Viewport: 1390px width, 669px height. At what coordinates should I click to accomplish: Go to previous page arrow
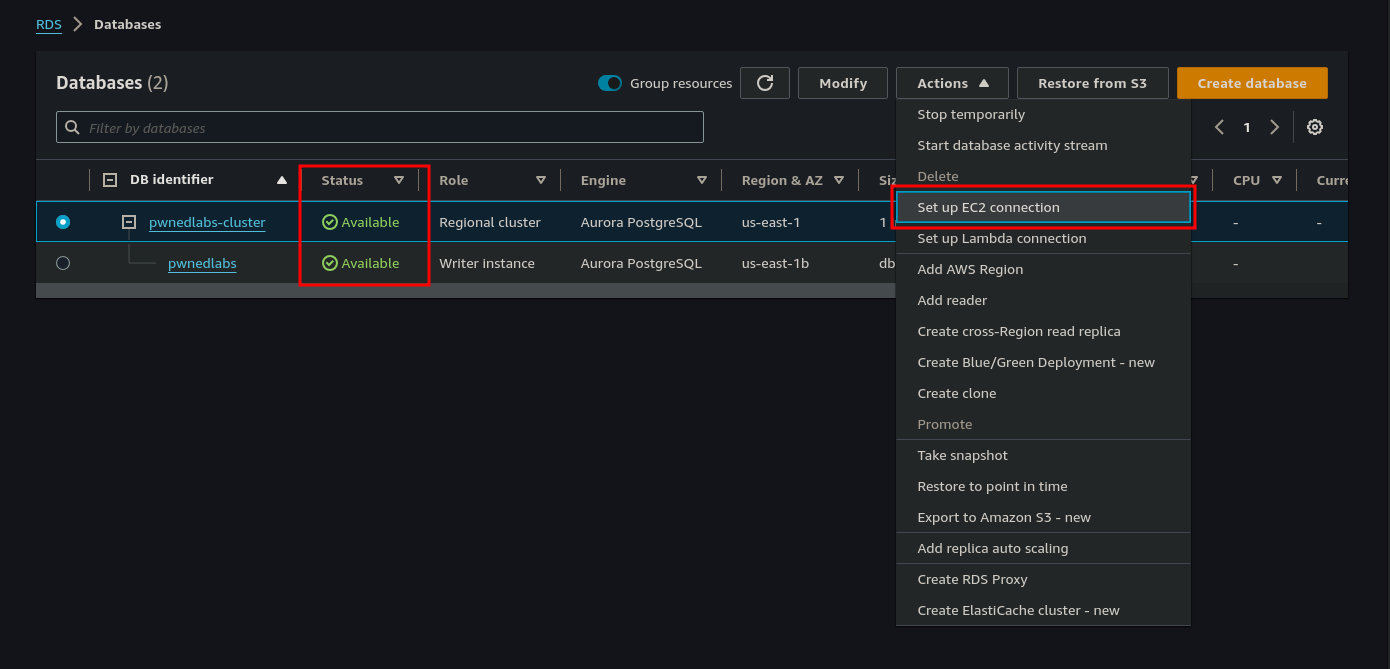tap(1219, 127)
